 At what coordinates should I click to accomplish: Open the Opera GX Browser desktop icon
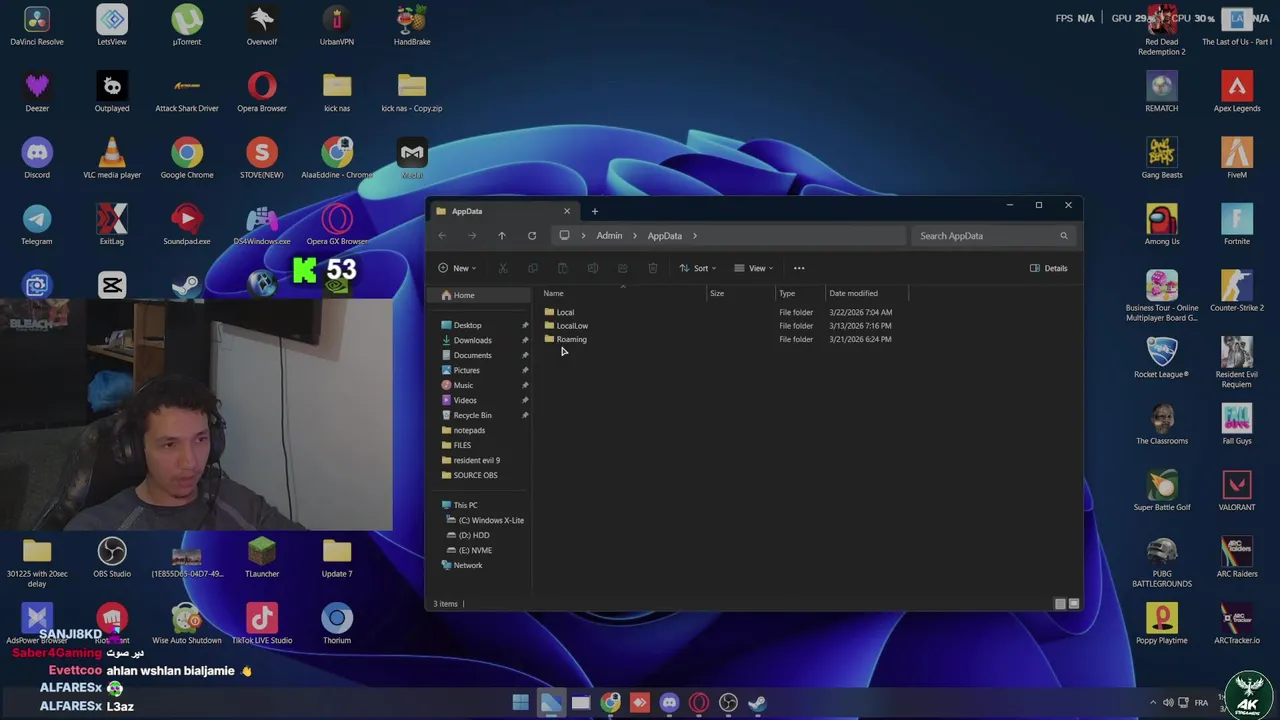(337, 225)
